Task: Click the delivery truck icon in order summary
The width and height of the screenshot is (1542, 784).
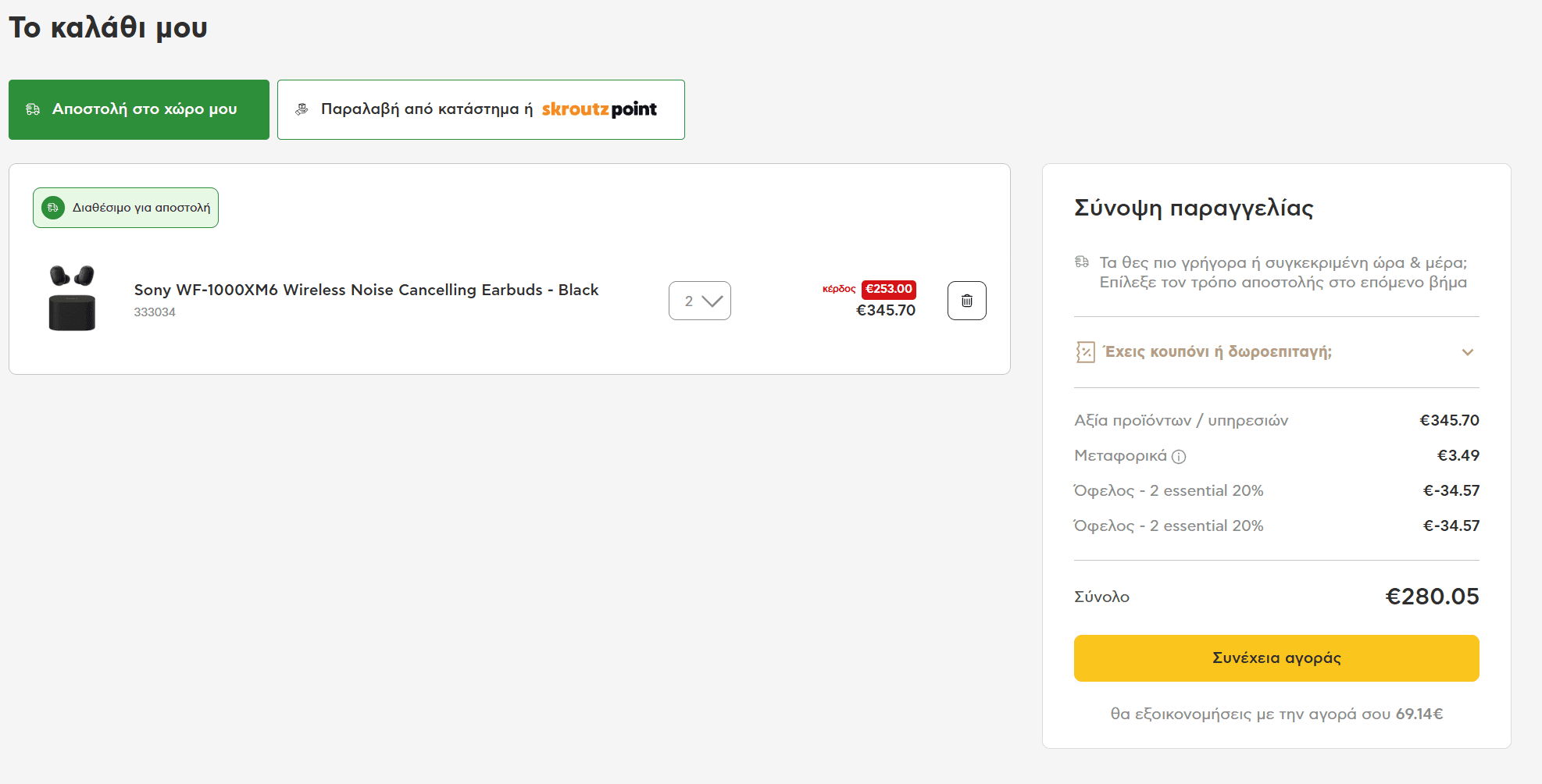Action: coord(1082,262)
